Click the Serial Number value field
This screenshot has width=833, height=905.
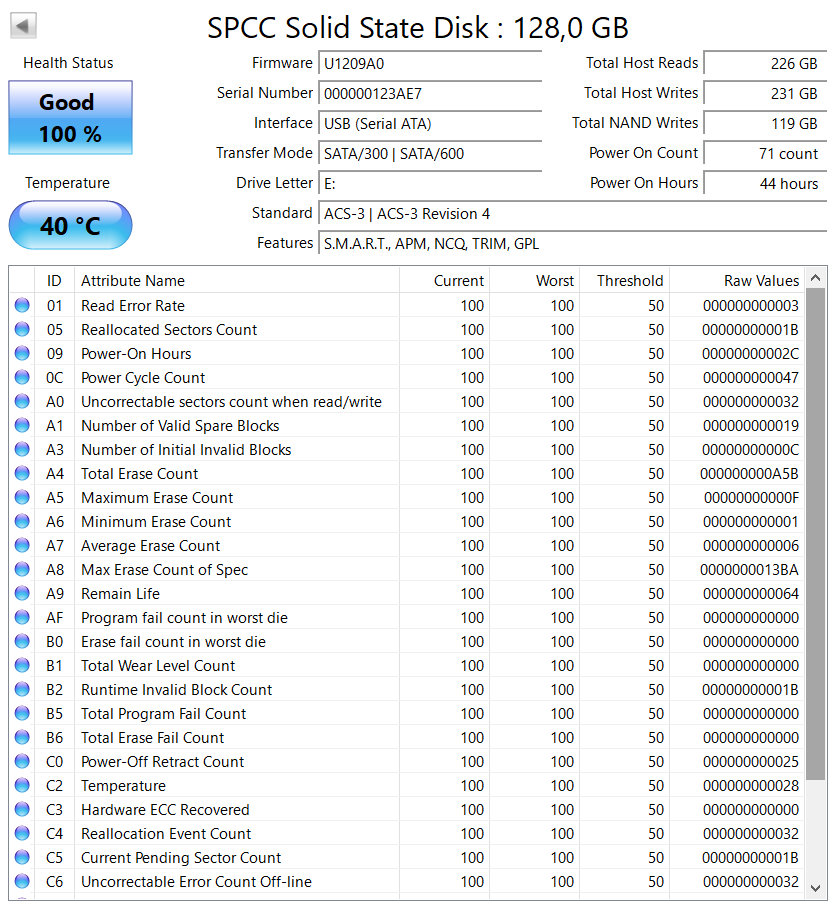coord(430,94)
